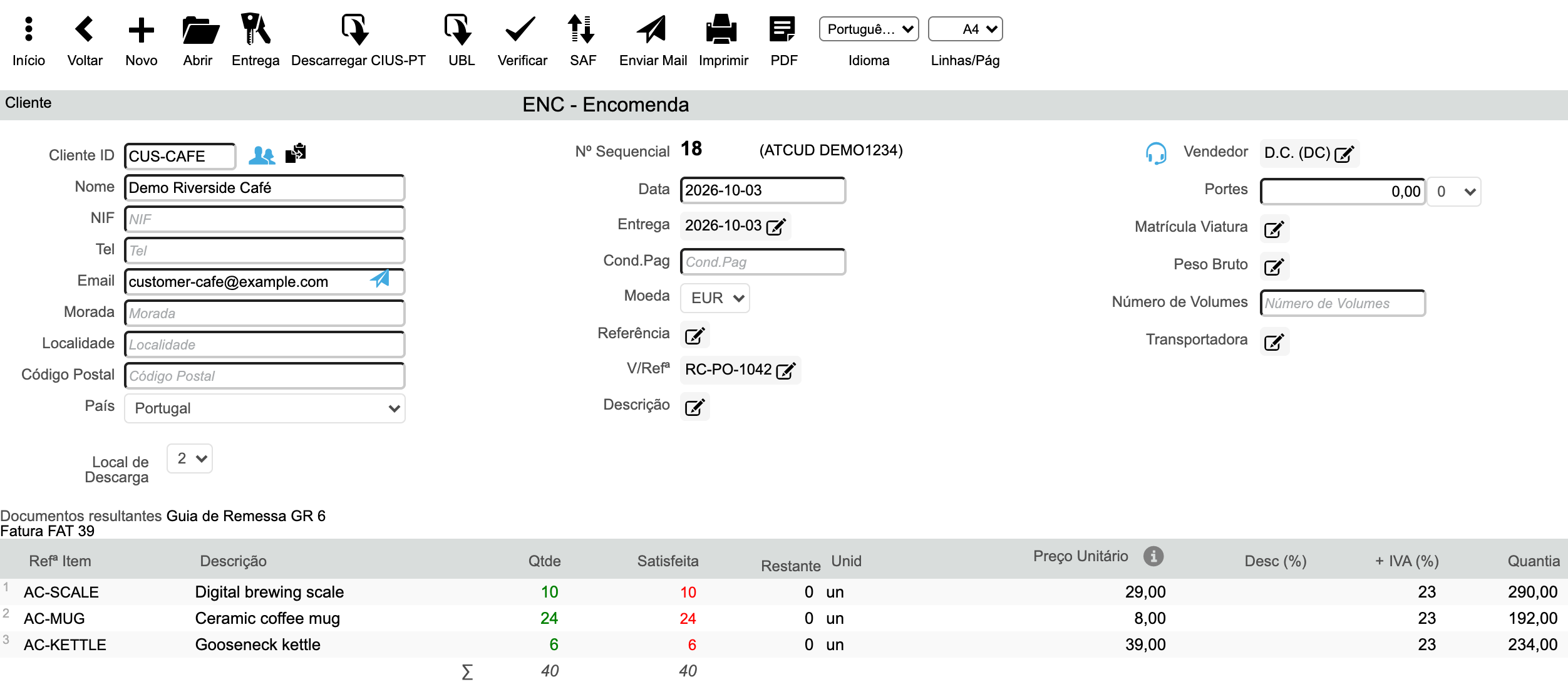Select the AC-KETTLE item row
The width and height of the screenshot is (1568, 694).
pos(784,645)
